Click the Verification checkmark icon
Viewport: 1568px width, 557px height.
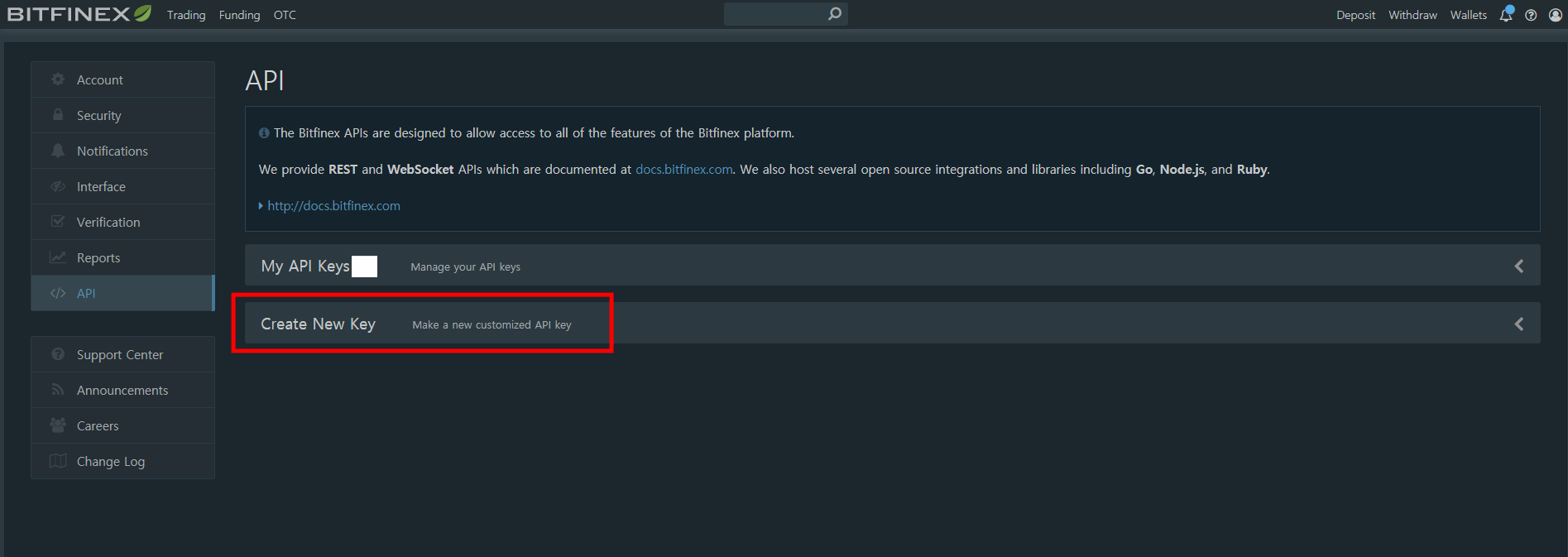click(x=58, y=222)
